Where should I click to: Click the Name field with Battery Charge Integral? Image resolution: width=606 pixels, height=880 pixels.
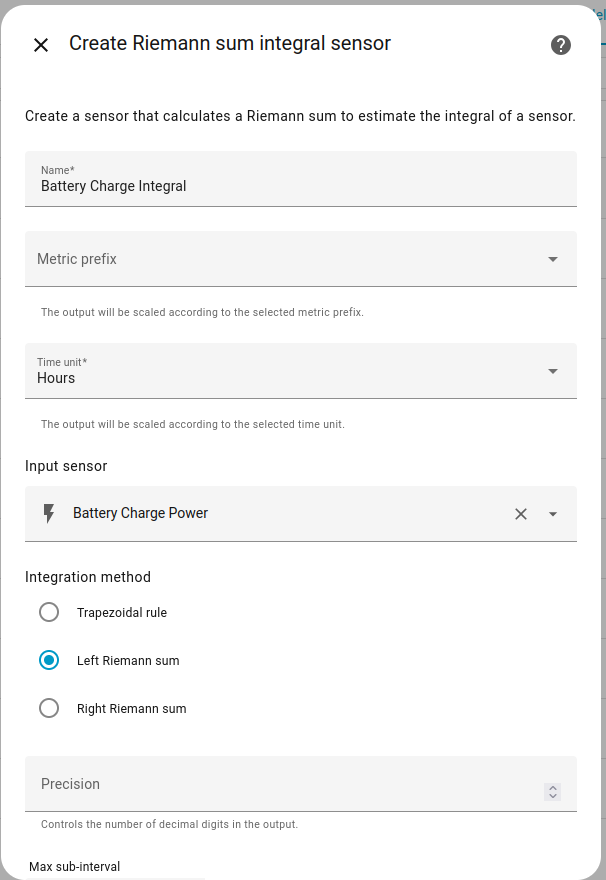301,178
